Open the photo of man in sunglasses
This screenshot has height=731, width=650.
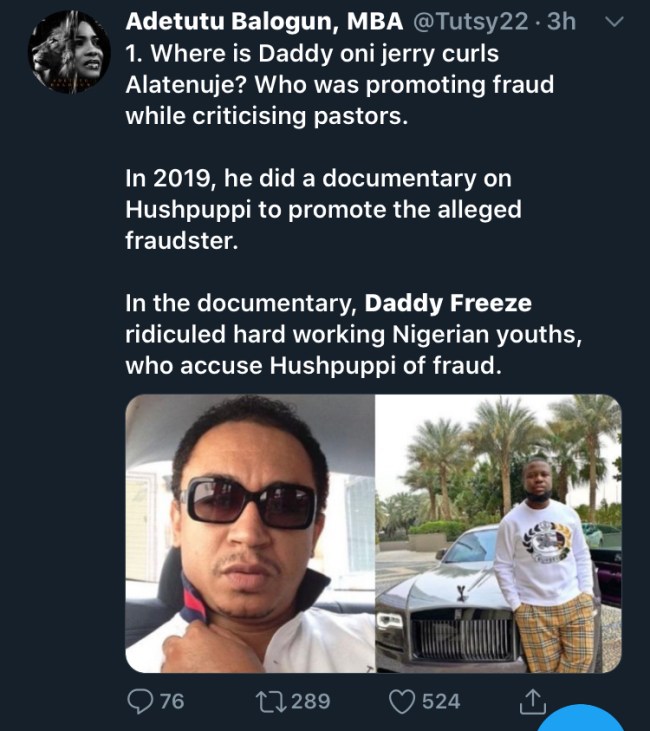point(250,533)
